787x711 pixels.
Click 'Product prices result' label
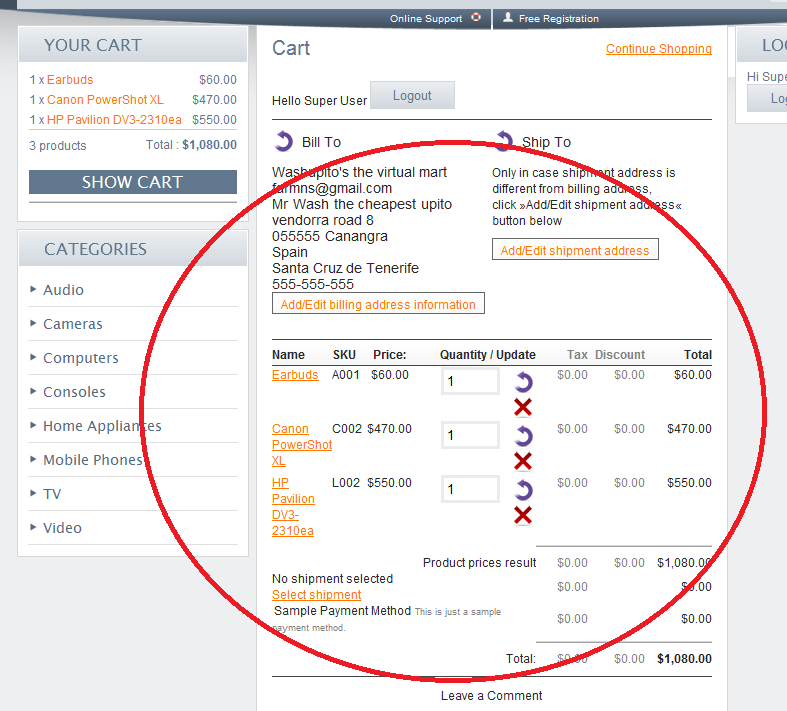pos(479,562)
